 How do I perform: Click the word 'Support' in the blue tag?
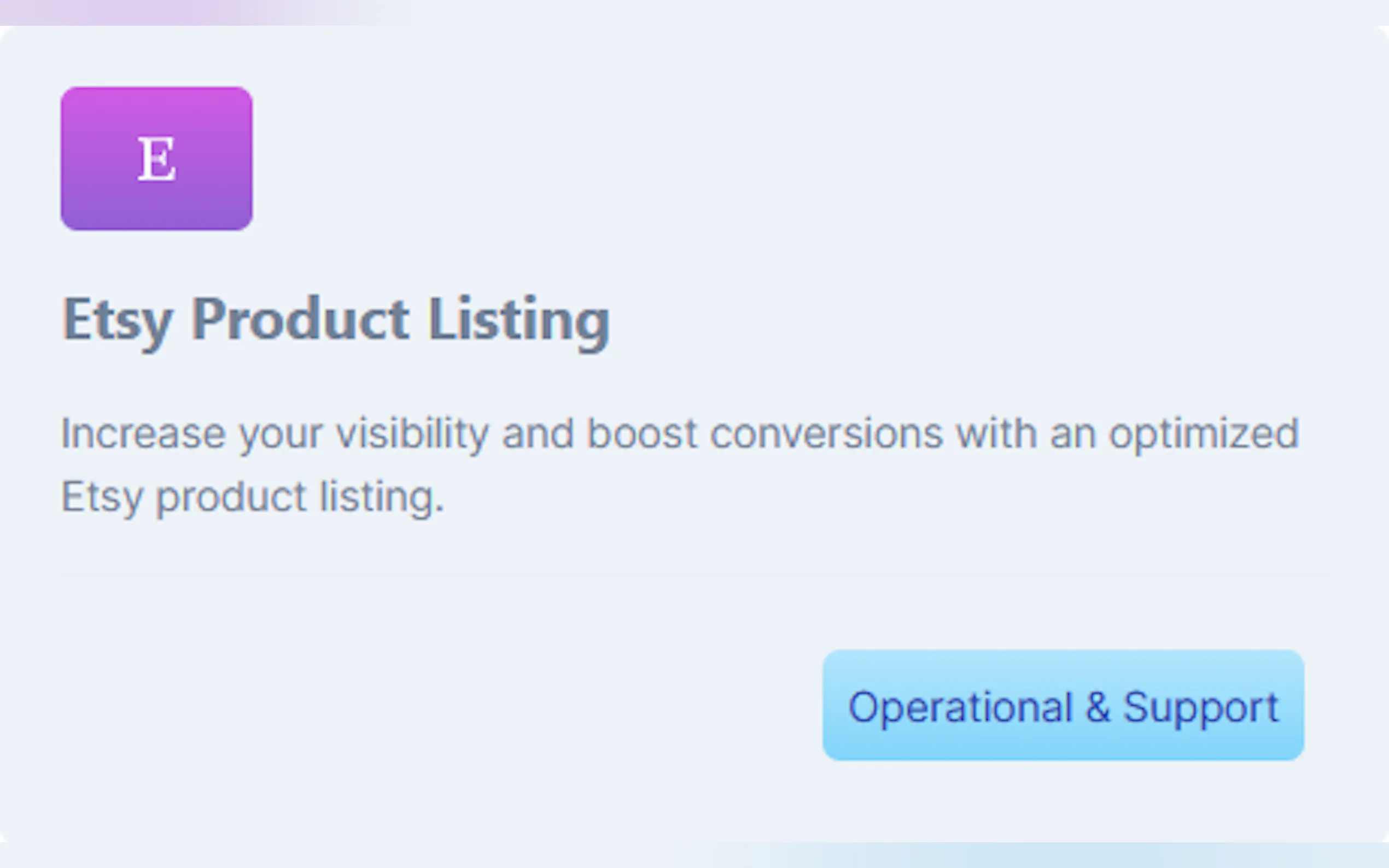point(1201,707)
